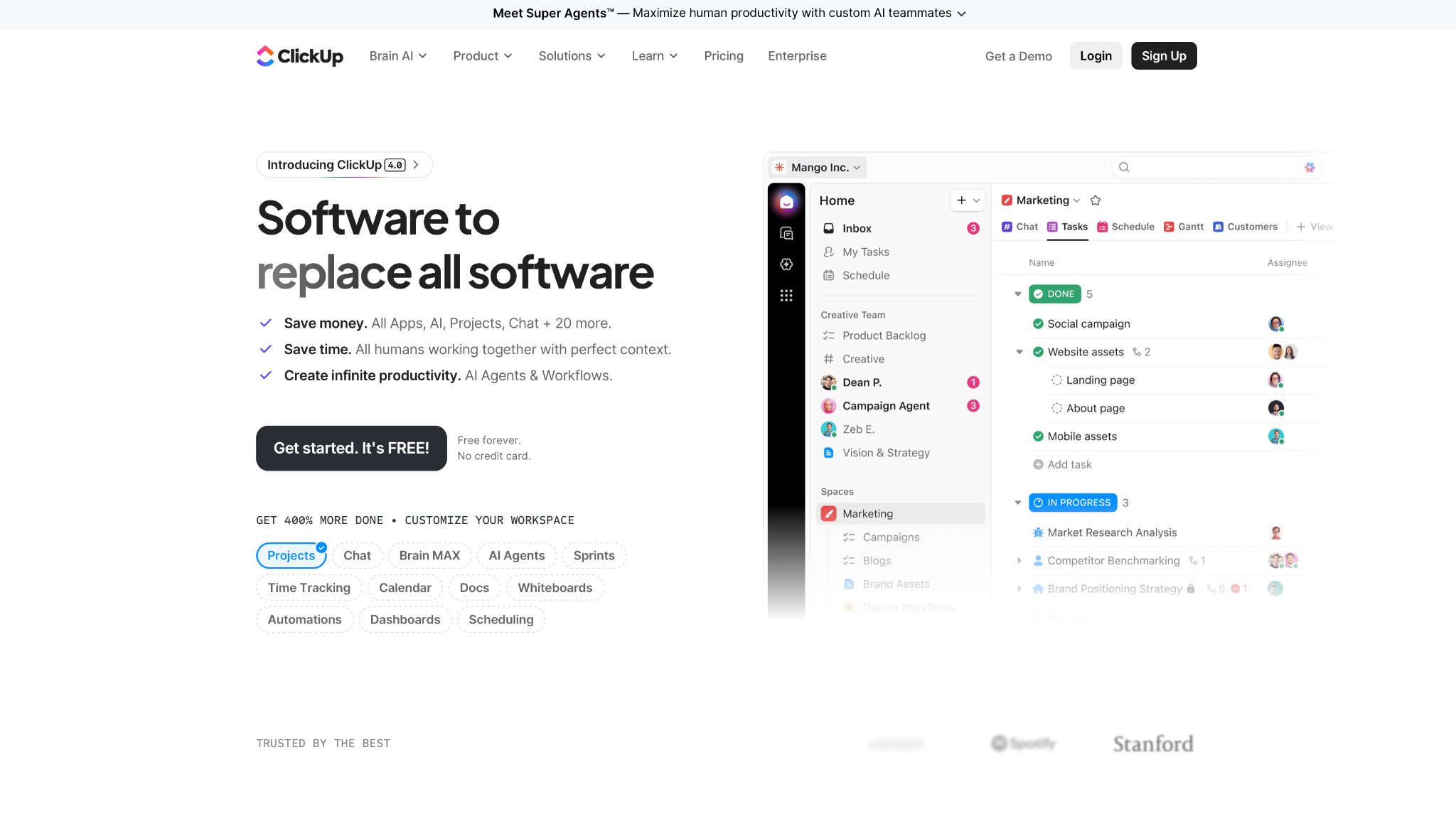Click the ClickUp logo
This screenshot has width=1456, height=831.
tap(299, 56)
